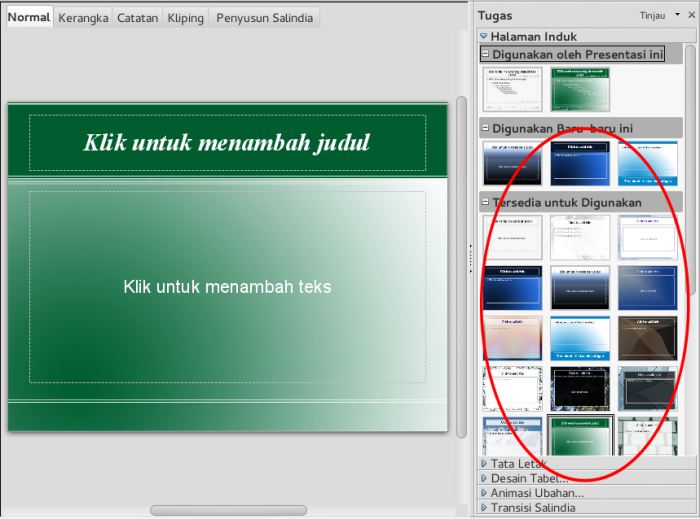Screen dimensions: 700x519
Task: Click the Tugas panel title
Action: (495, 16)
